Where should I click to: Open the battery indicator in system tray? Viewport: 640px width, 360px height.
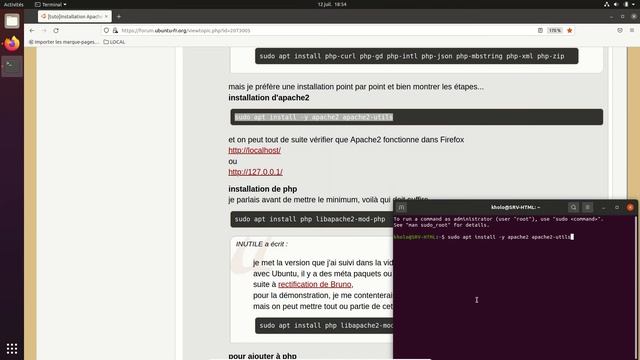click(626, 4)
